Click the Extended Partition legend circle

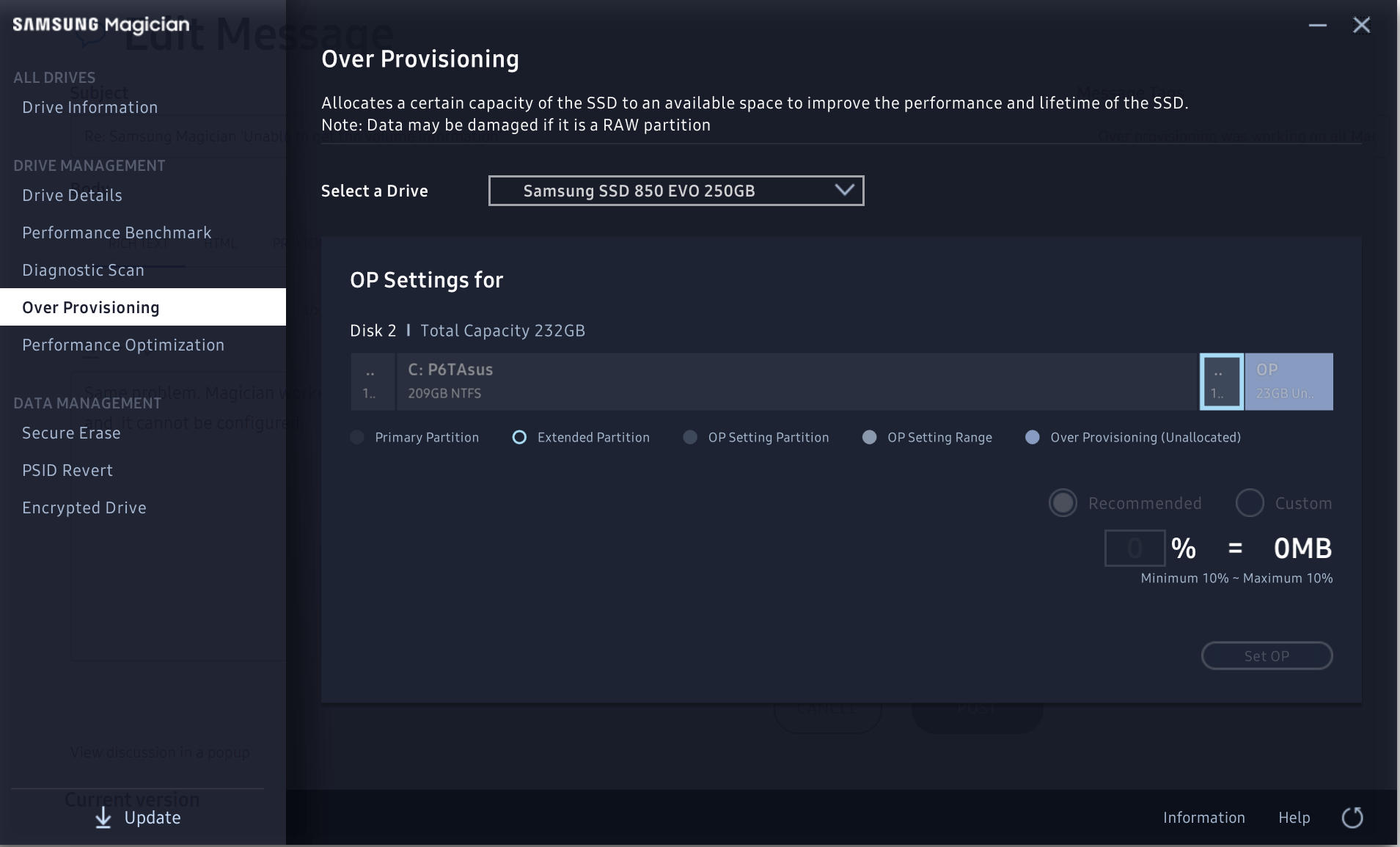[x=519, y=438]
